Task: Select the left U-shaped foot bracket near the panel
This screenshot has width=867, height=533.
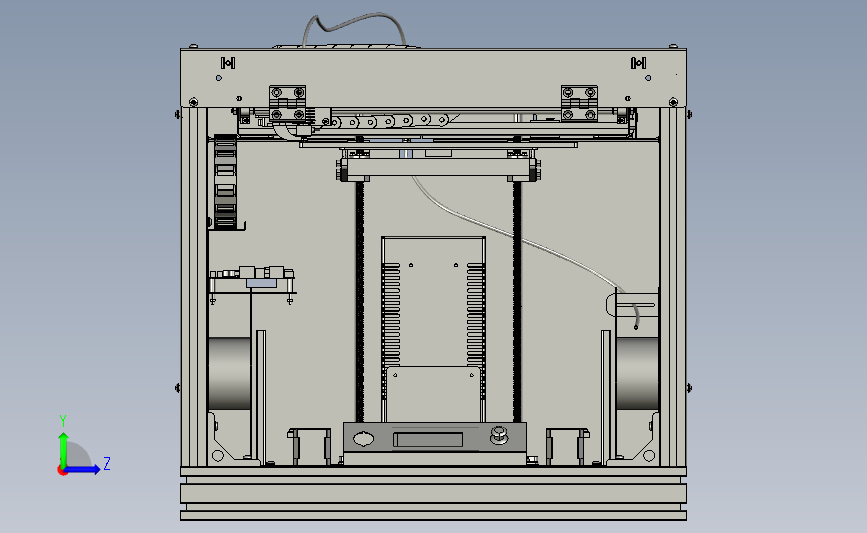Action: click(x=309, y=446)
